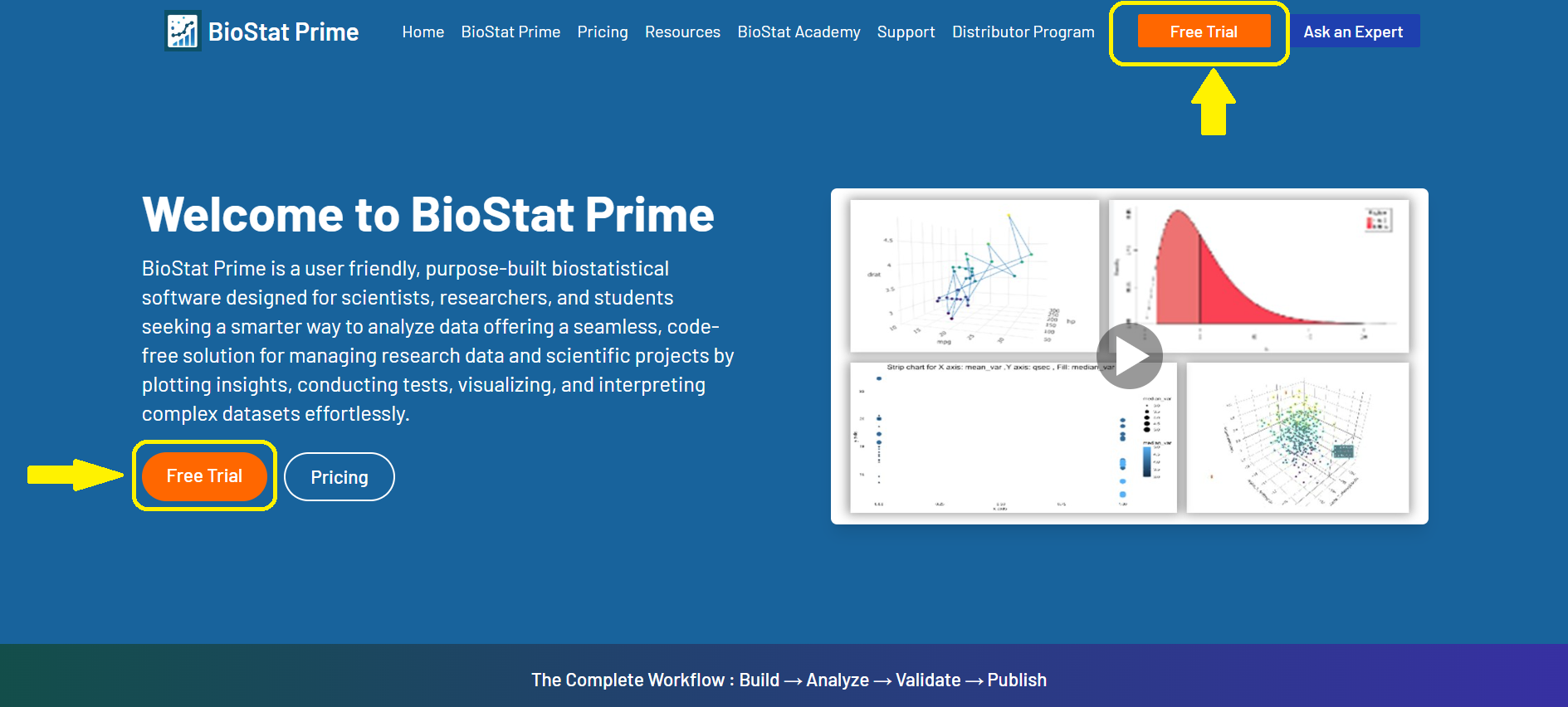Click the Welcome to BioStat Prime heading
Viewport: 1568px width, 707px height.
pyautogui.click(x=427, y=215)
